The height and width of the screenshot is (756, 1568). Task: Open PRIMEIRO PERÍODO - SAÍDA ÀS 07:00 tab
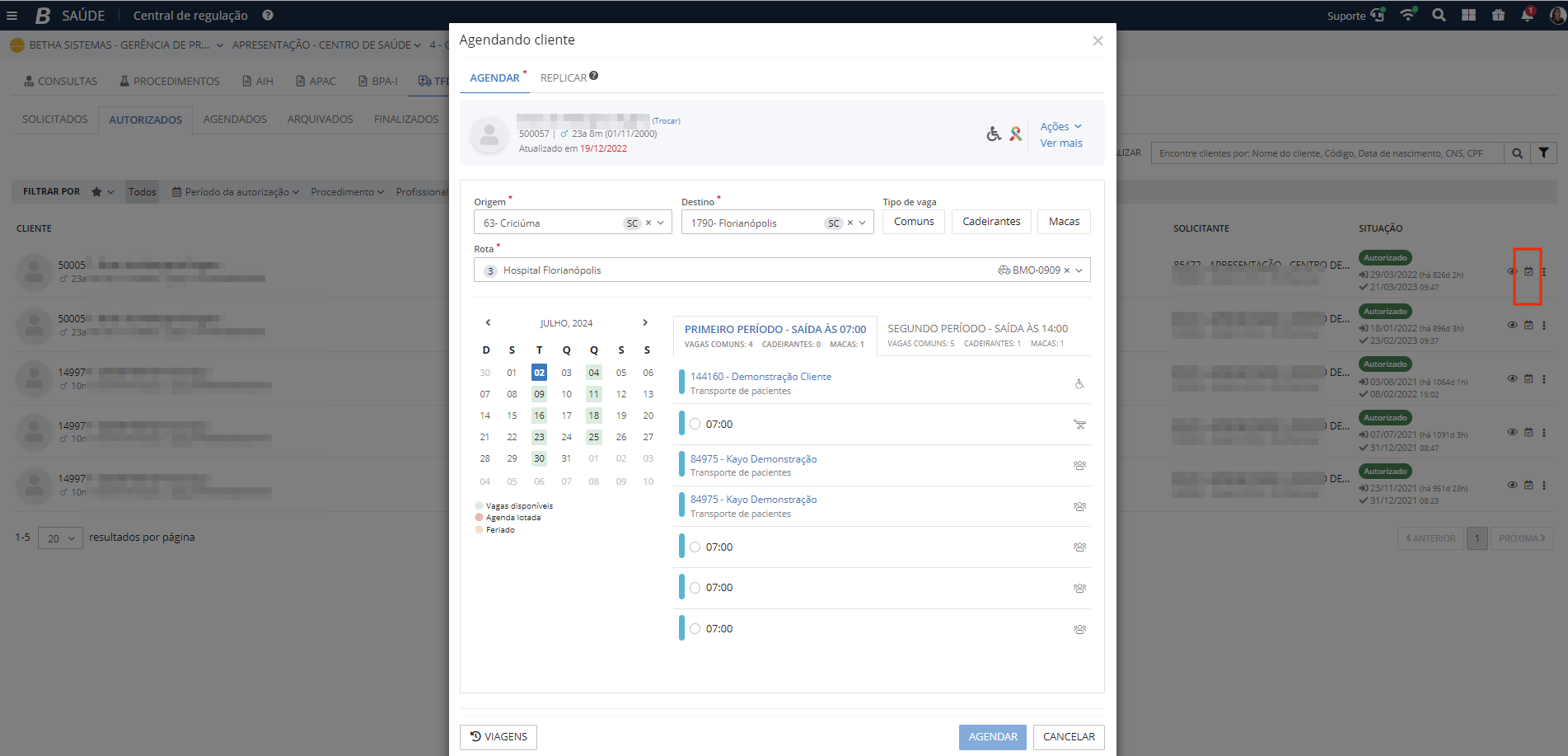click(775, 335)
